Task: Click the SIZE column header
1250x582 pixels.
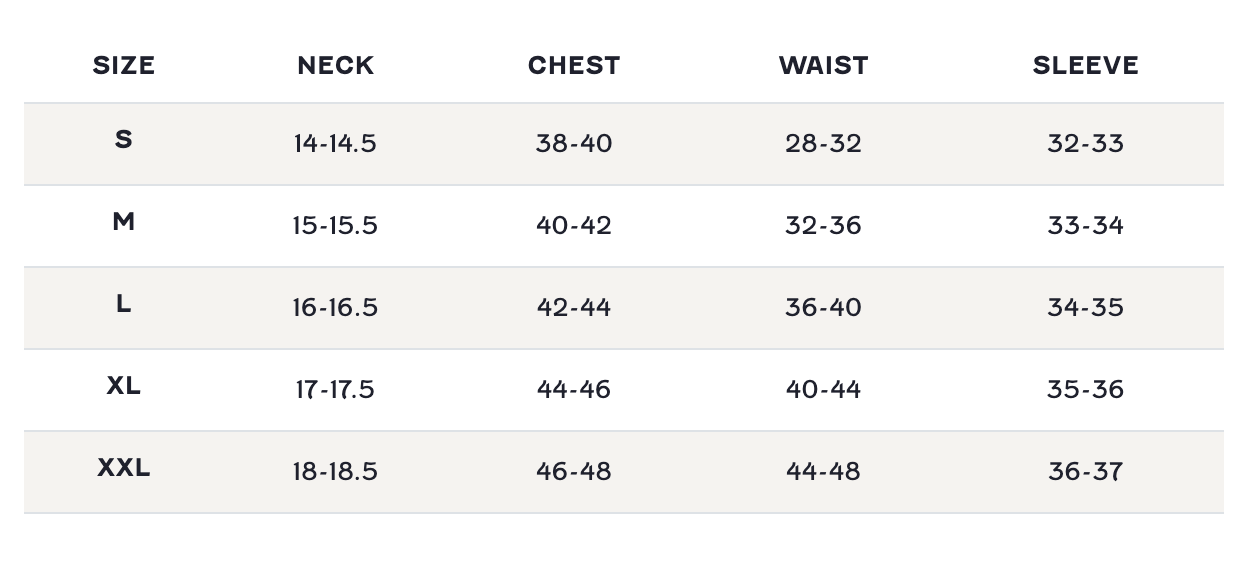Action: point(123,66)
